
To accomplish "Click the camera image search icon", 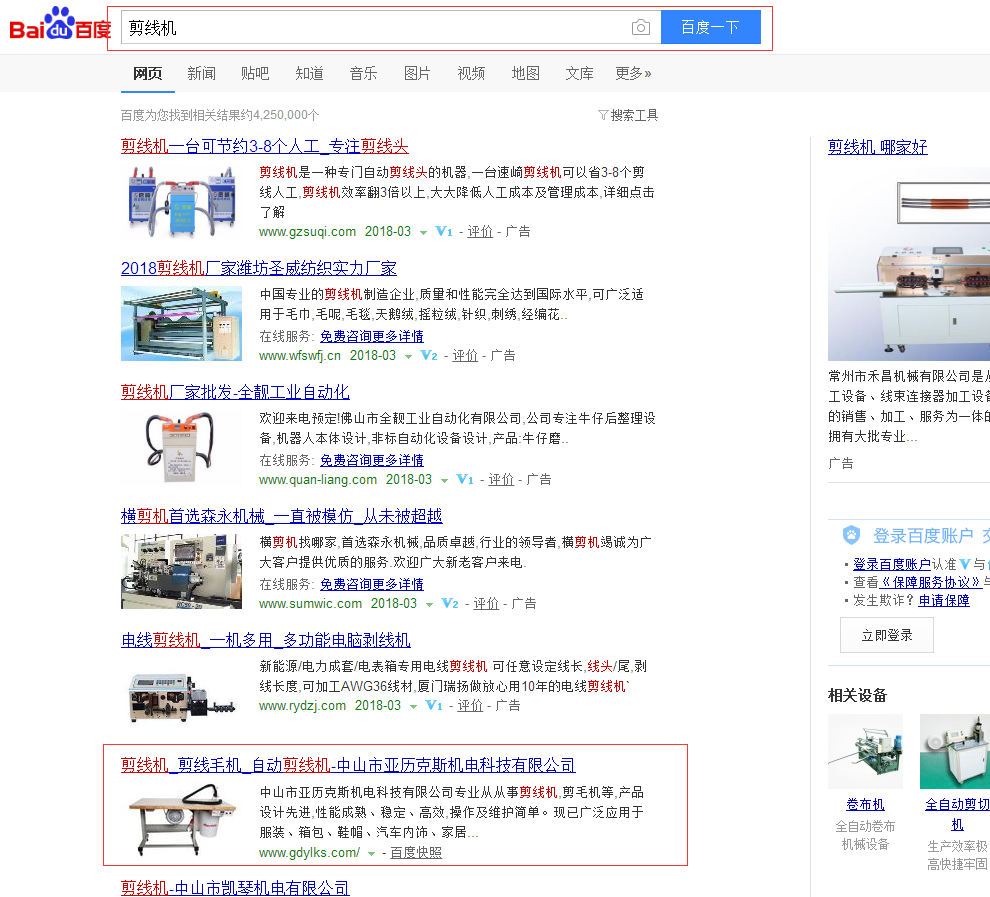I will pos(641,27).
